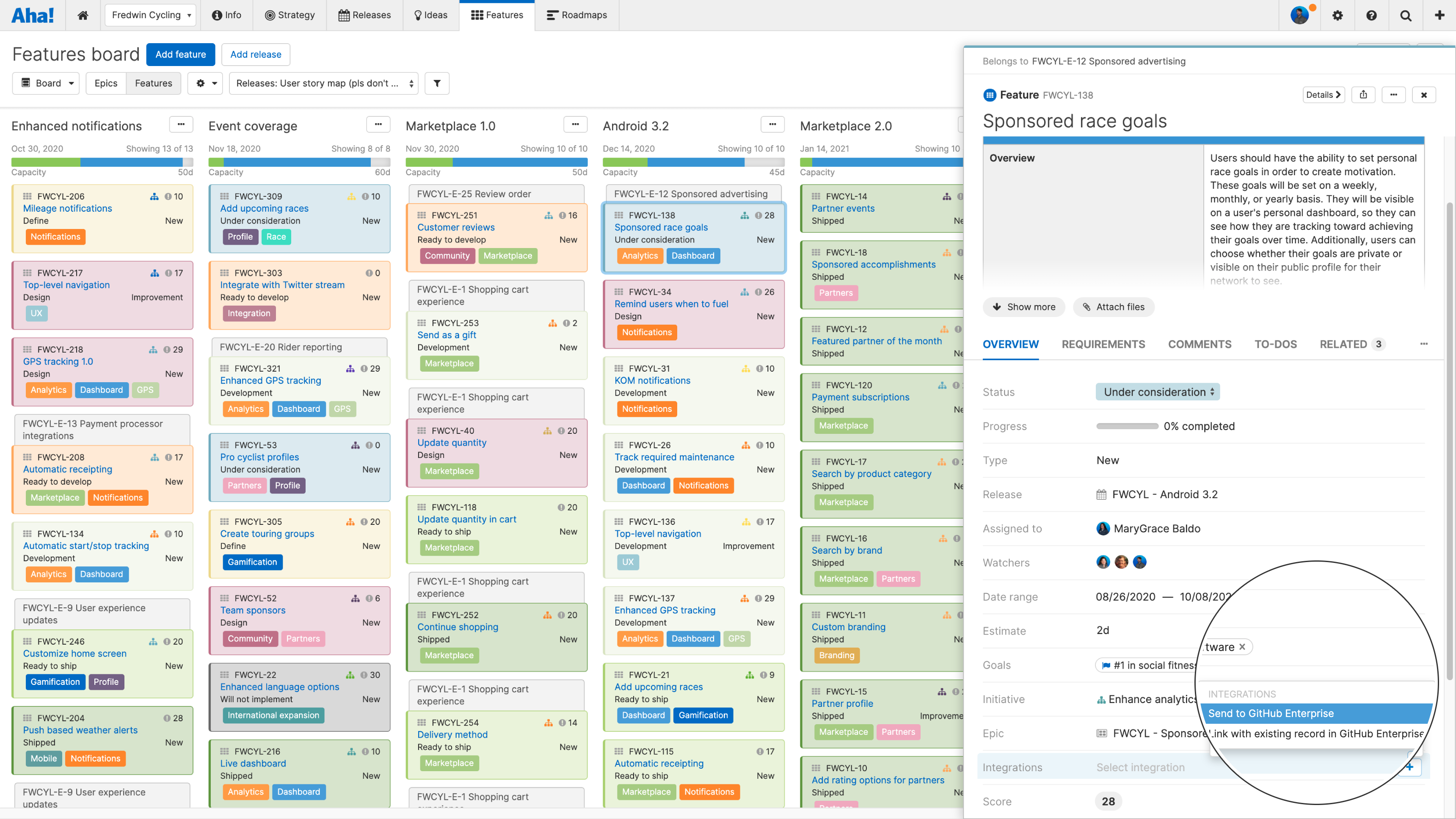Open the filter funnel icon
The image size is (1456, 819).
(437, 83)
